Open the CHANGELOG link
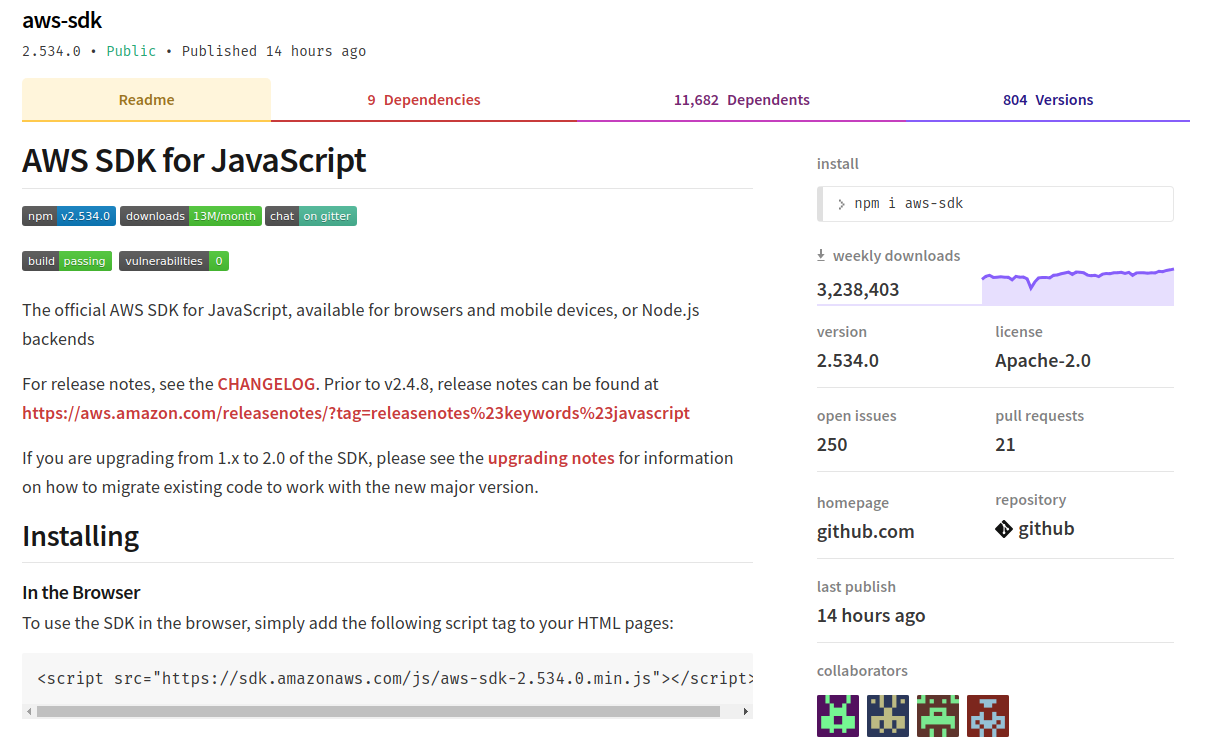This screenshot has height=747, width=1206. click(x=267, y=384)
